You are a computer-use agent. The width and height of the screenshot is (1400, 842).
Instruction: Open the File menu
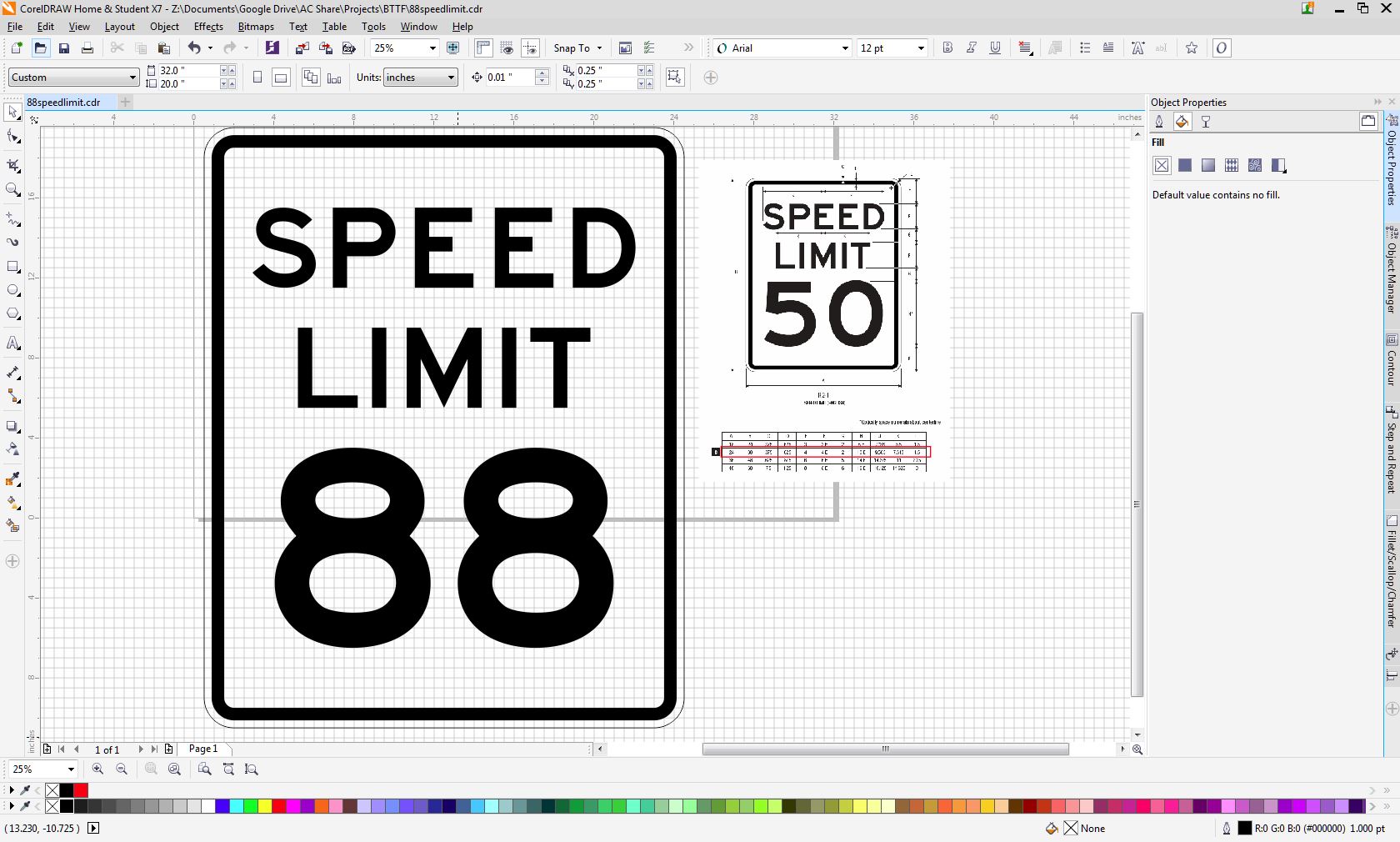pyautogui.click(x=15, y=27)
